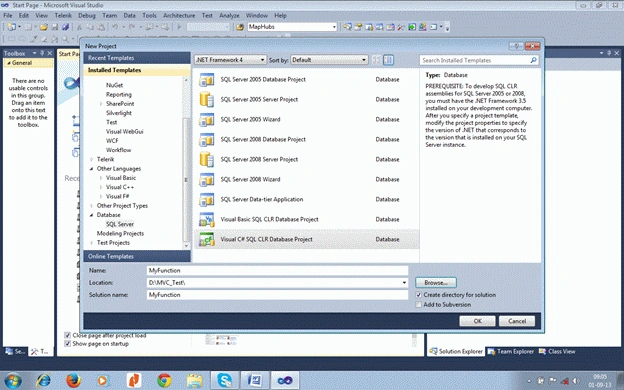624x390 pixels.
Task: Open the Analyze menu
Action: tap(229, 16)
